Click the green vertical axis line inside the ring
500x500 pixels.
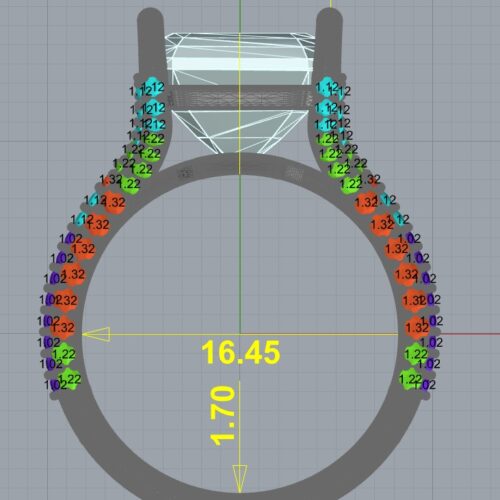(240, 253)
